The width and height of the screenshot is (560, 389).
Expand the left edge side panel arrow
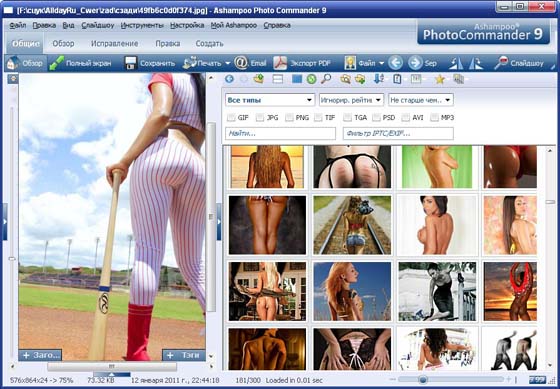point(5,221)
